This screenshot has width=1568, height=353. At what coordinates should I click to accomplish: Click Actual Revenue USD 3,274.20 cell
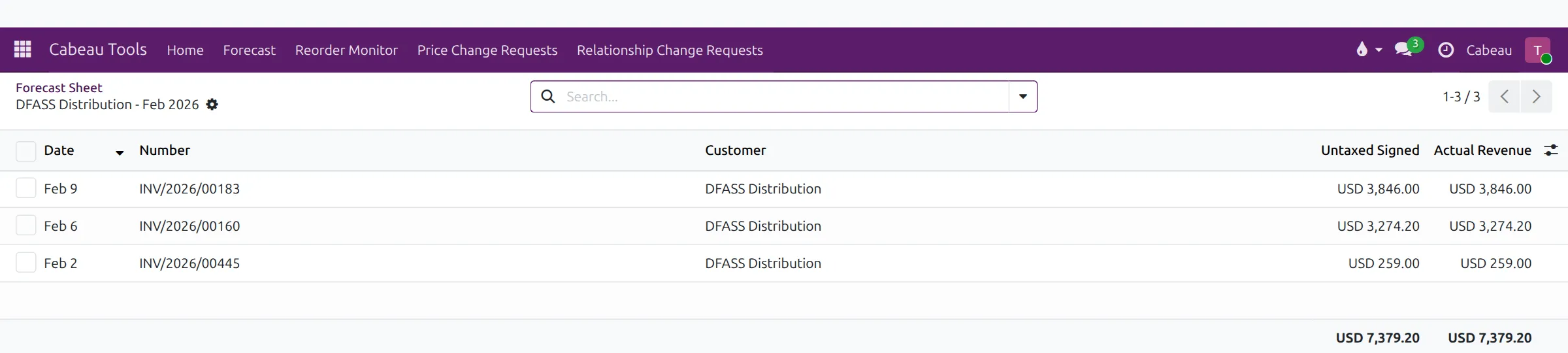[x=1490, y=226]
